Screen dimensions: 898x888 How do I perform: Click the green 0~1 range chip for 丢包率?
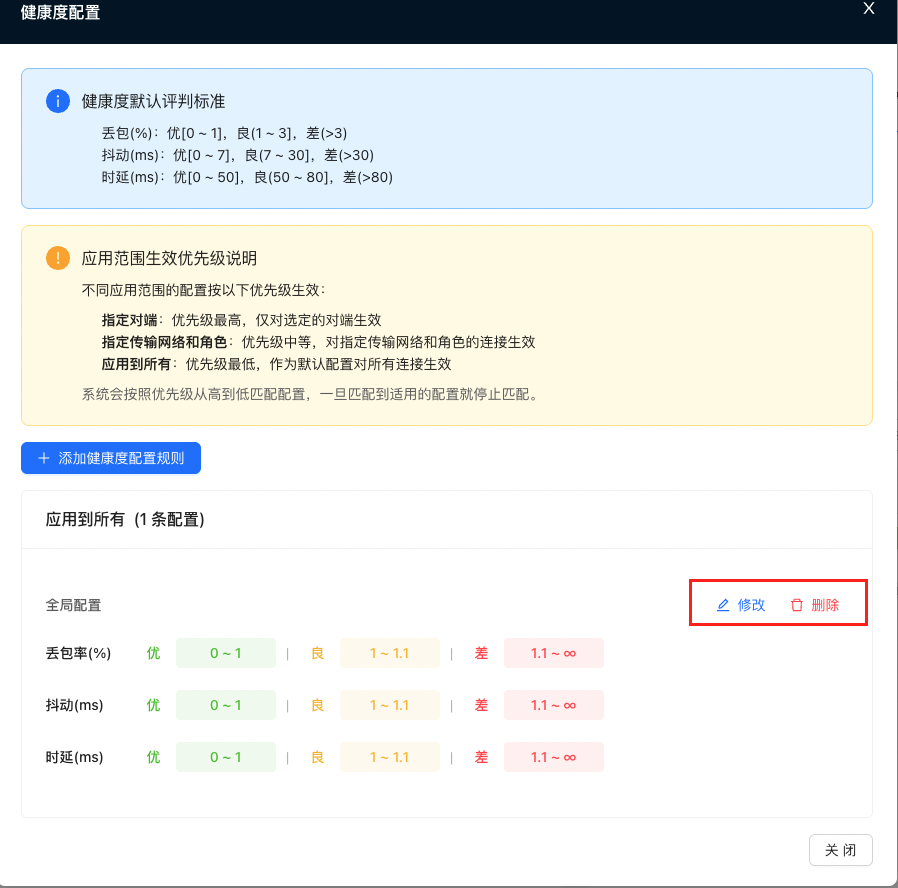tap(225, 653)
